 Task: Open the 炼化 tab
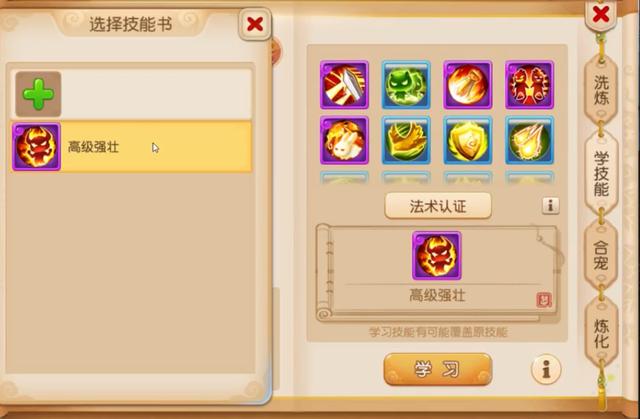(x=601, y=333)
